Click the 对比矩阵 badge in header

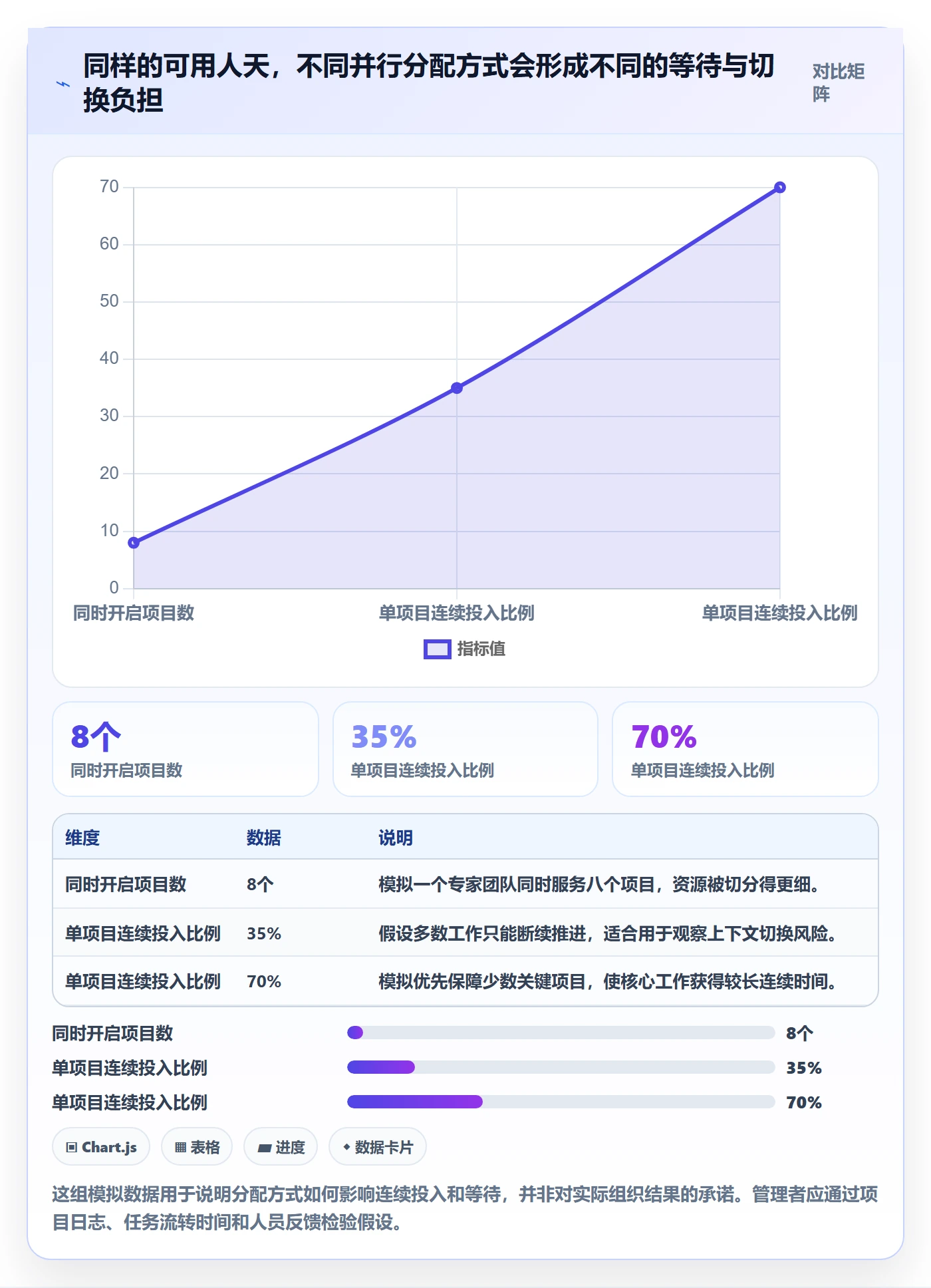tap(838, 82)
